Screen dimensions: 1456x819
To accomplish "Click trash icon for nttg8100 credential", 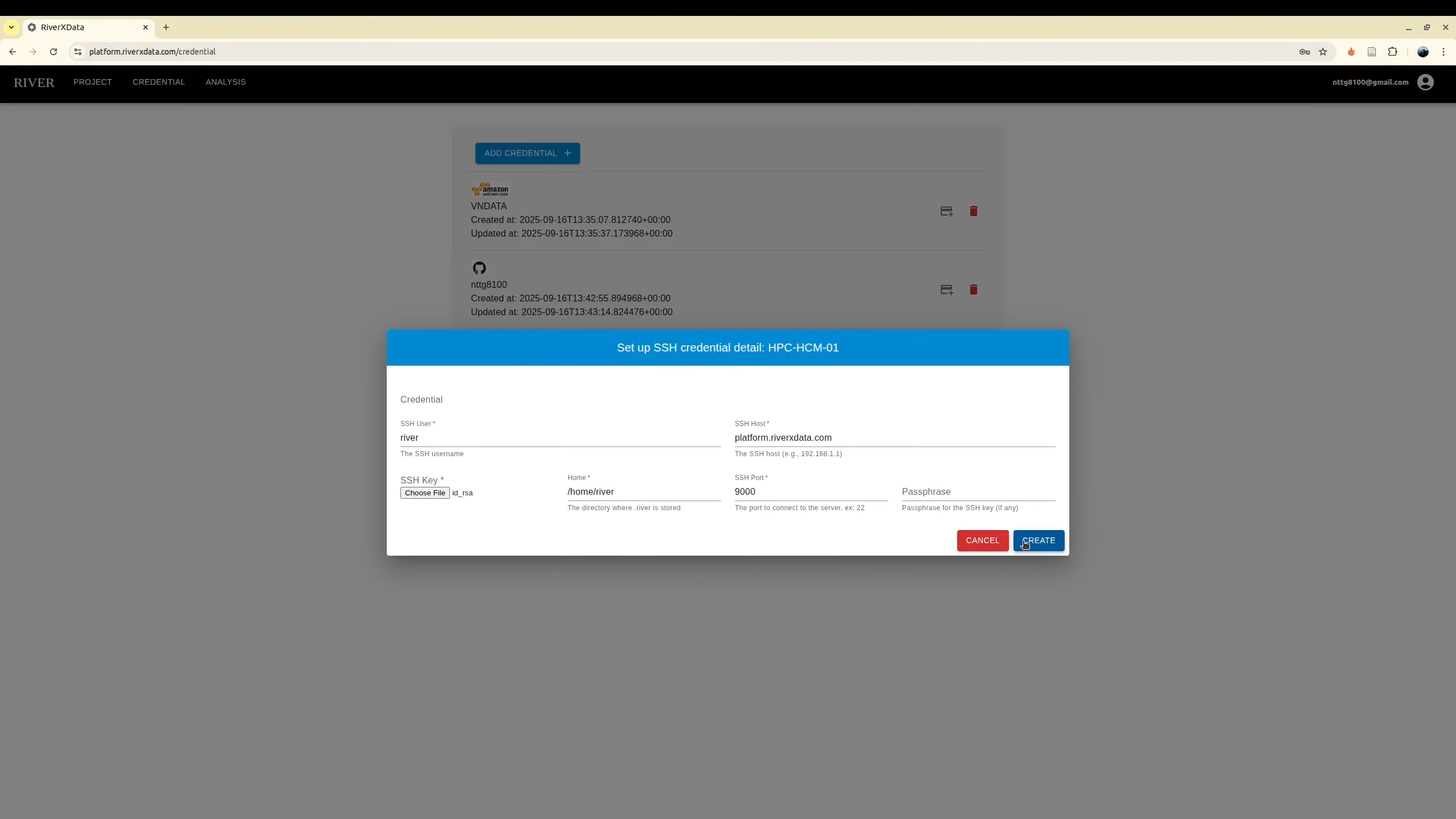I will tap(973, 290).
